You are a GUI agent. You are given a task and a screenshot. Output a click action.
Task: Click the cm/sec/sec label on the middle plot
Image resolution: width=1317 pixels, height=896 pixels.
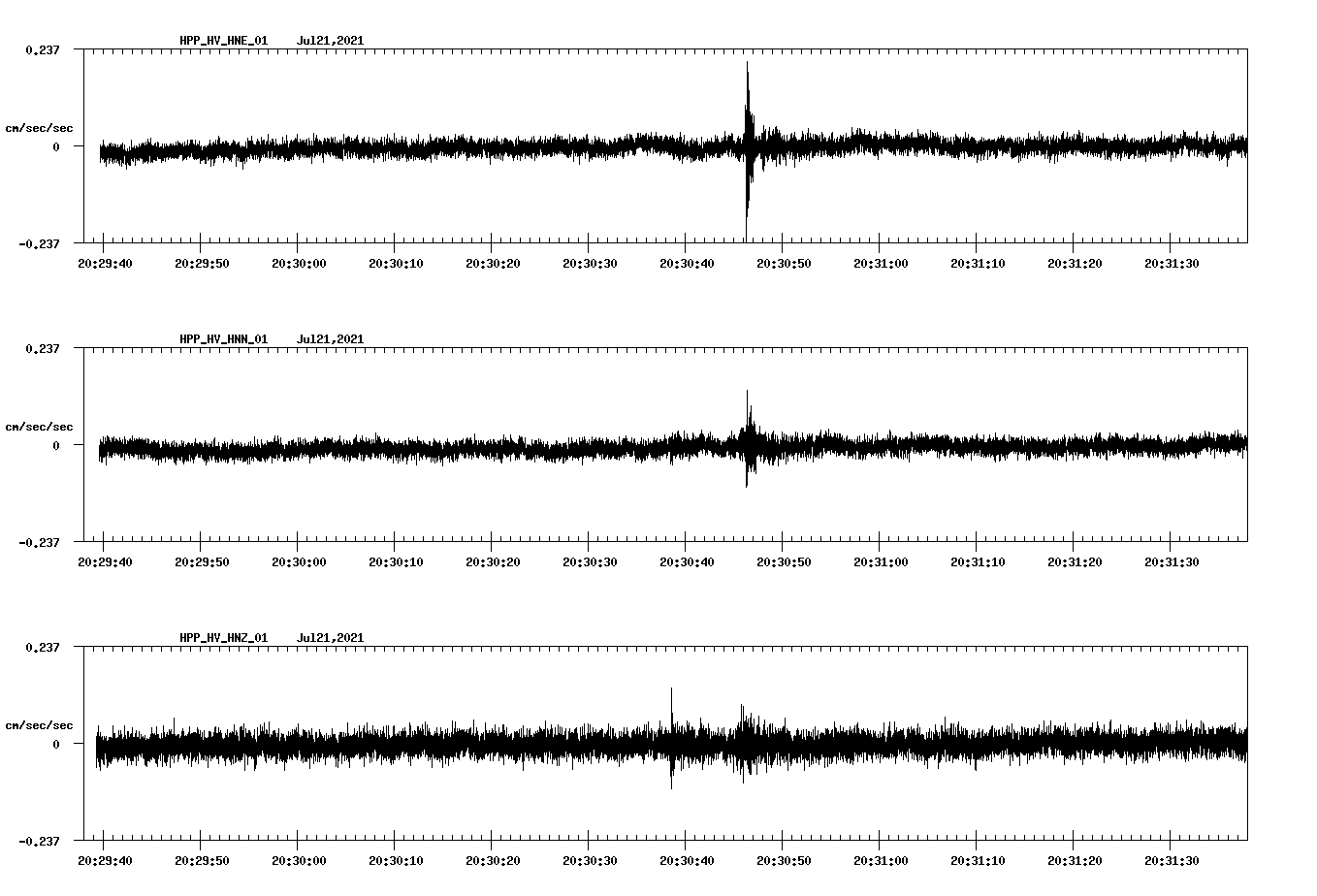(40, 425)
